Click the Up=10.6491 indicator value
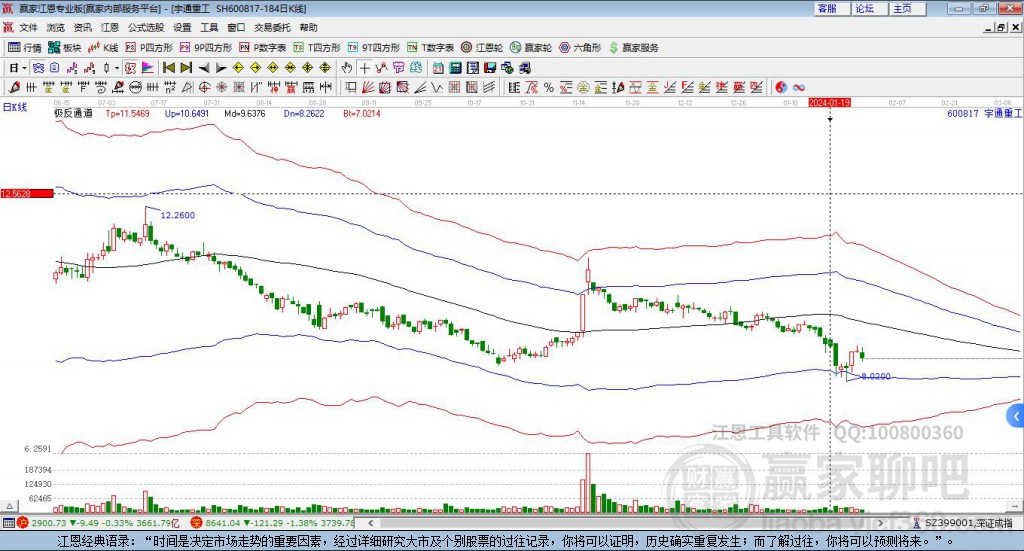Image resolution: width=1024 pixels, height=551 pixels. click(x=187, y=114)
